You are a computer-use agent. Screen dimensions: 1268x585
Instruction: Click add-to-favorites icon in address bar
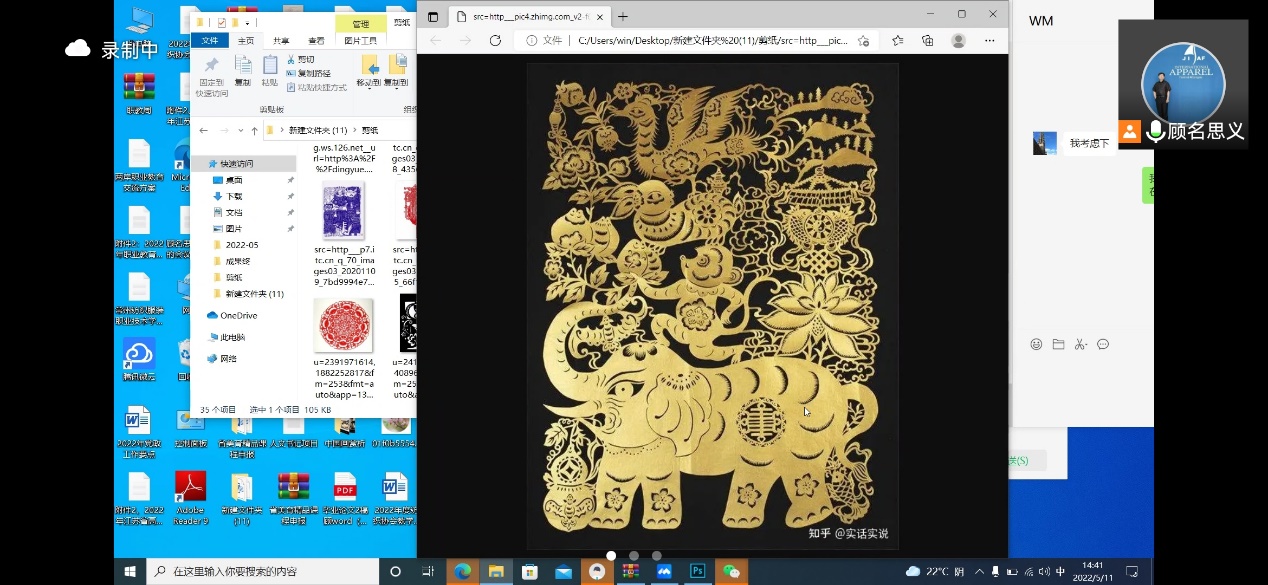click(864, 41)
